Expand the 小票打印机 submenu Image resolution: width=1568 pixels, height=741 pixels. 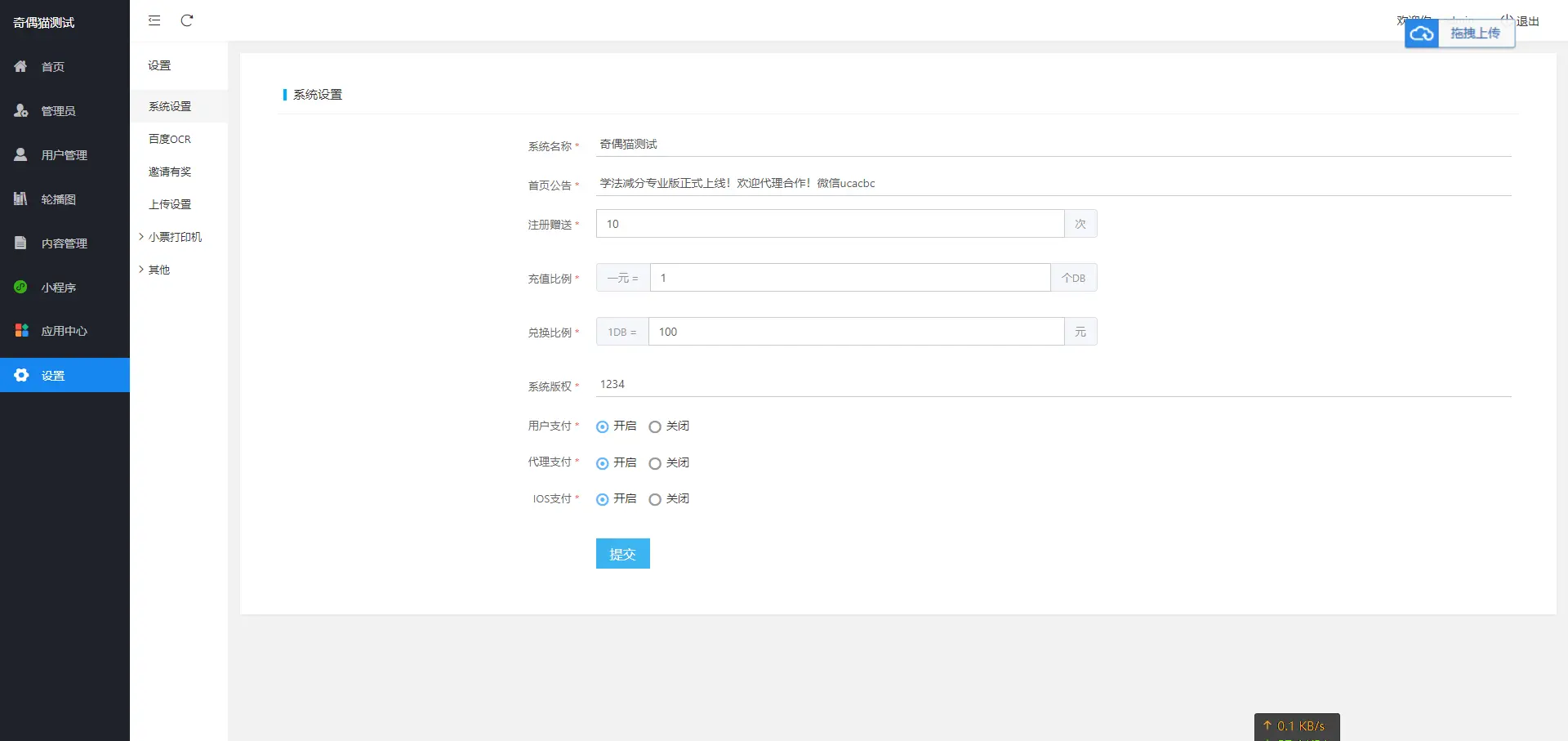[x=179, y=237]
